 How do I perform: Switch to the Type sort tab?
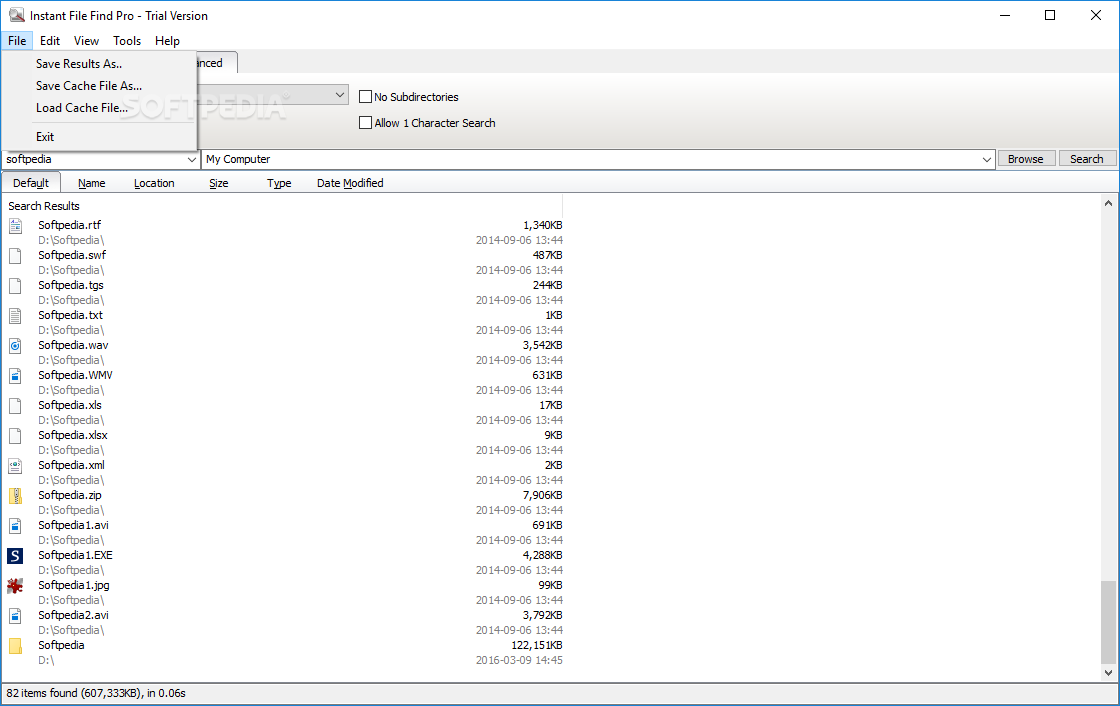click(x=279, y=183)
